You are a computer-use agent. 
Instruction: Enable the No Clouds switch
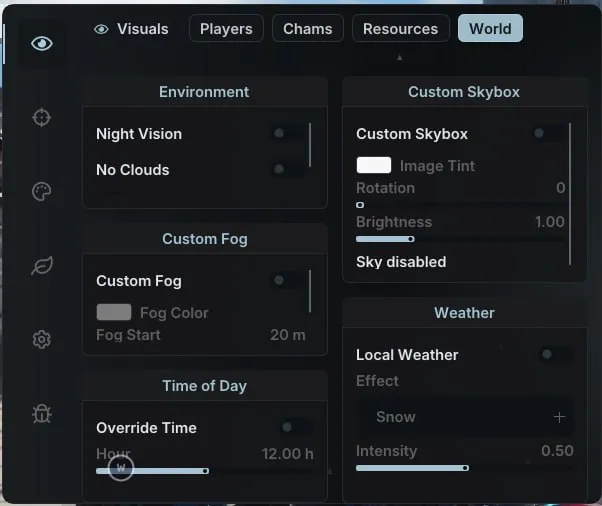pyautogui.click(x=288, y=169)
